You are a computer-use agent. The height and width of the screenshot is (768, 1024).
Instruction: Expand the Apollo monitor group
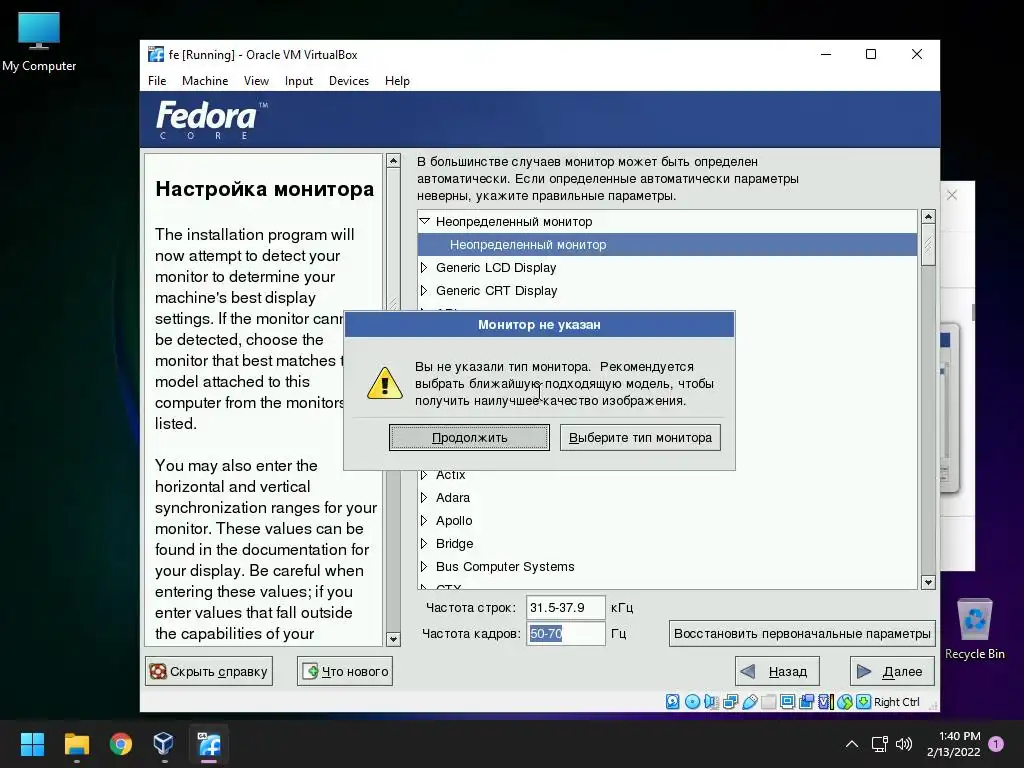pyautogui.click(x=424, y=520)
